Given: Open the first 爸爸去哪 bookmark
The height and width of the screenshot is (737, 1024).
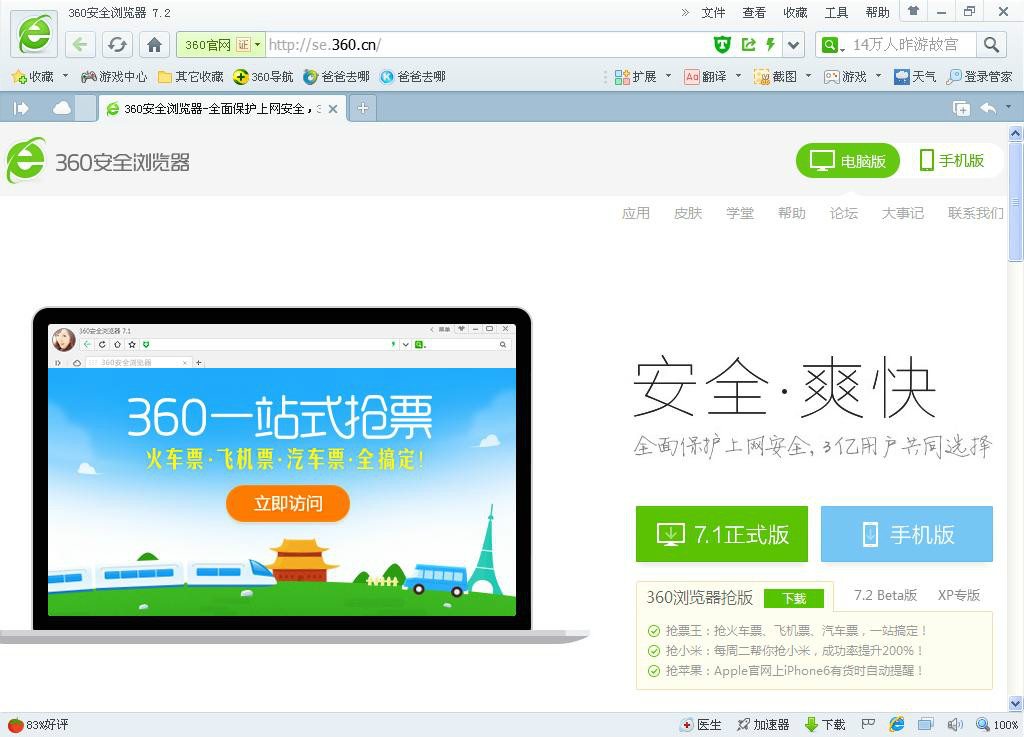Looking at the screenshot, I should point(337,76).
